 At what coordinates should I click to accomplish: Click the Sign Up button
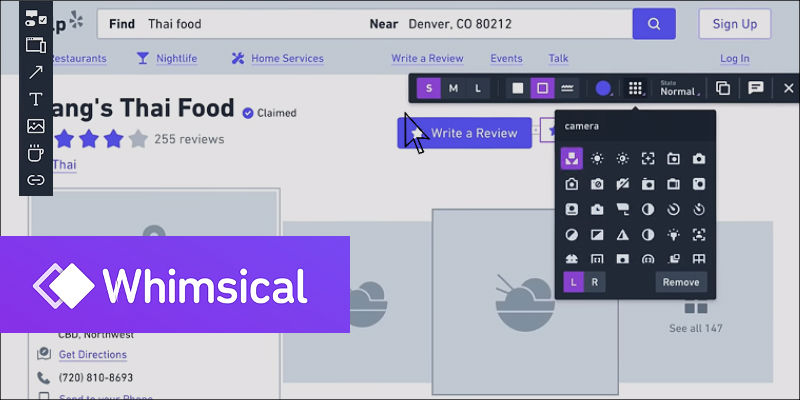(735, 24)
